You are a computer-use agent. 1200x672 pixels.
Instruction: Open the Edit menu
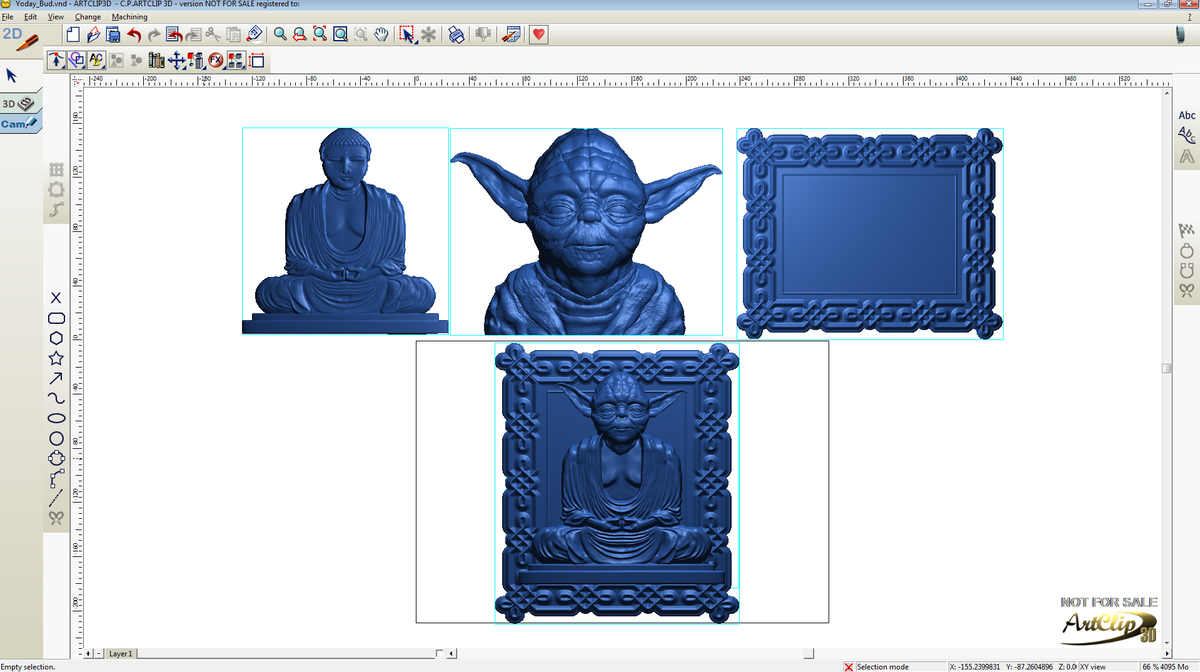pyautogui.click(x=31, y=17)
